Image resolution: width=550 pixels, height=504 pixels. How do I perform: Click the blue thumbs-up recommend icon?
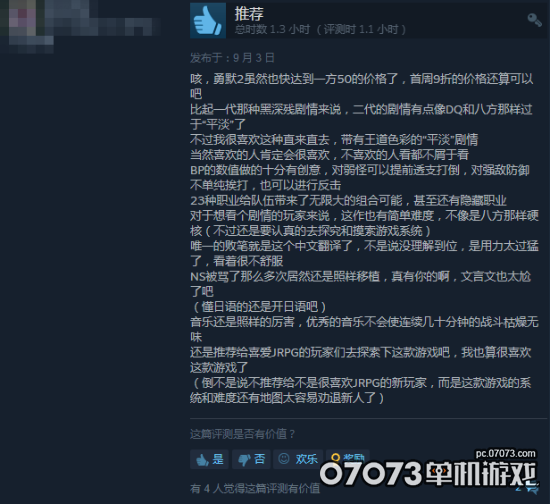tap(208, 21)
